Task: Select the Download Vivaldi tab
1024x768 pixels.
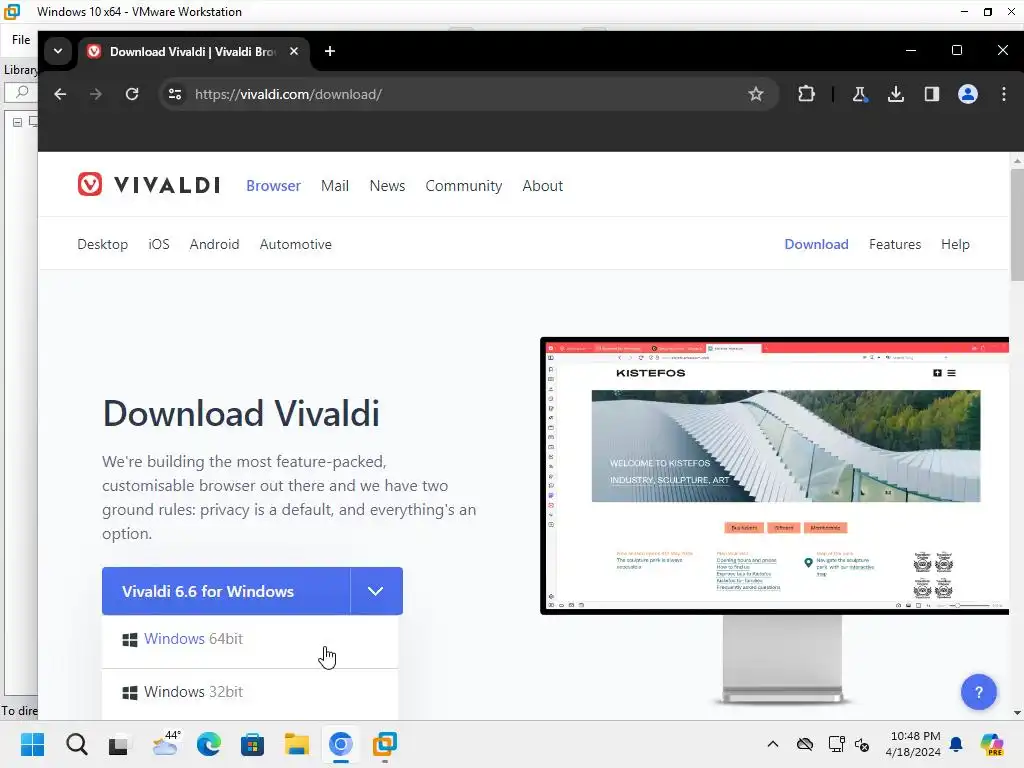Action: tap(193, 52)
